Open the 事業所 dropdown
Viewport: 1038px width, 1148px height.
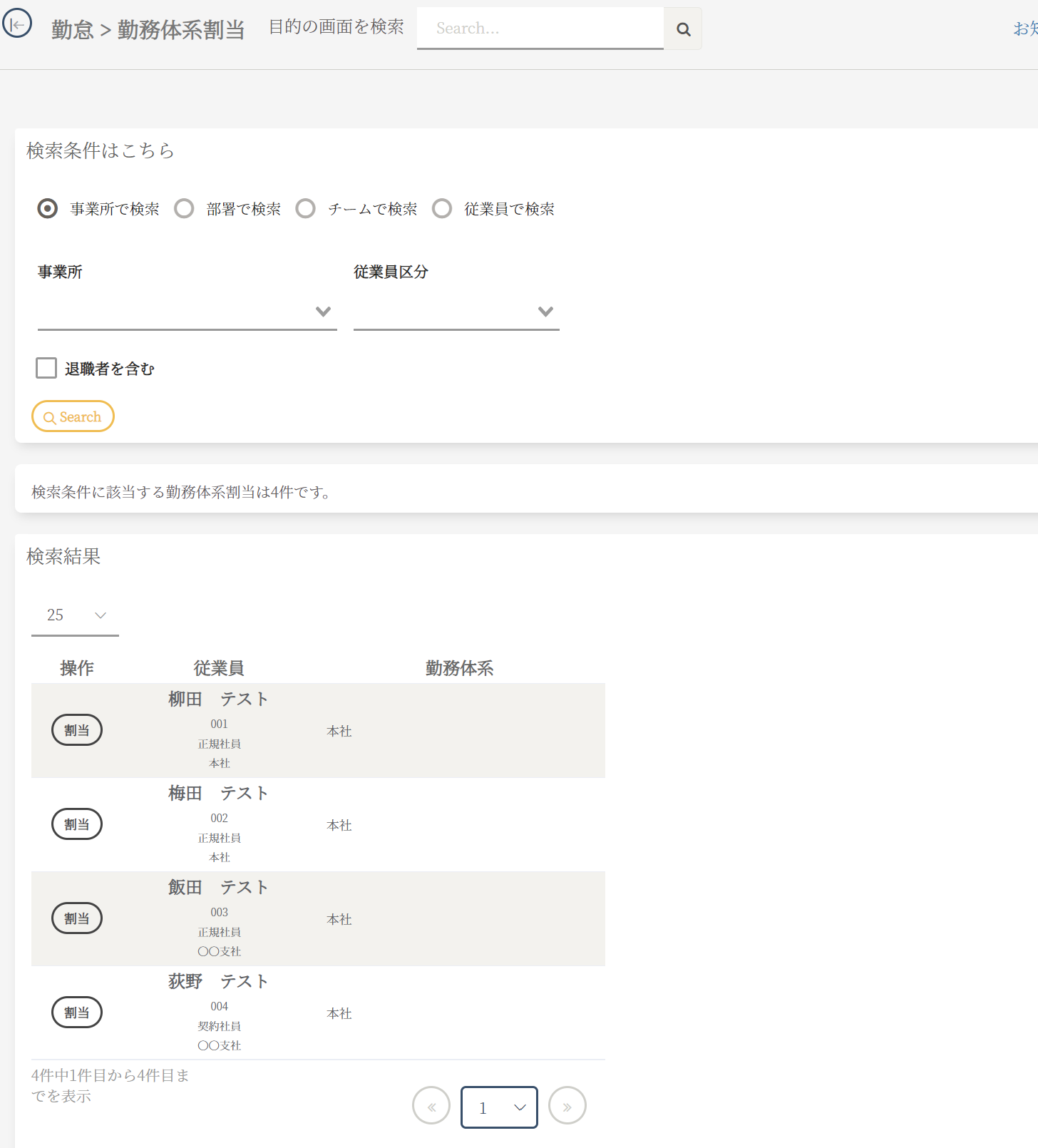click(x=187, y=312)
